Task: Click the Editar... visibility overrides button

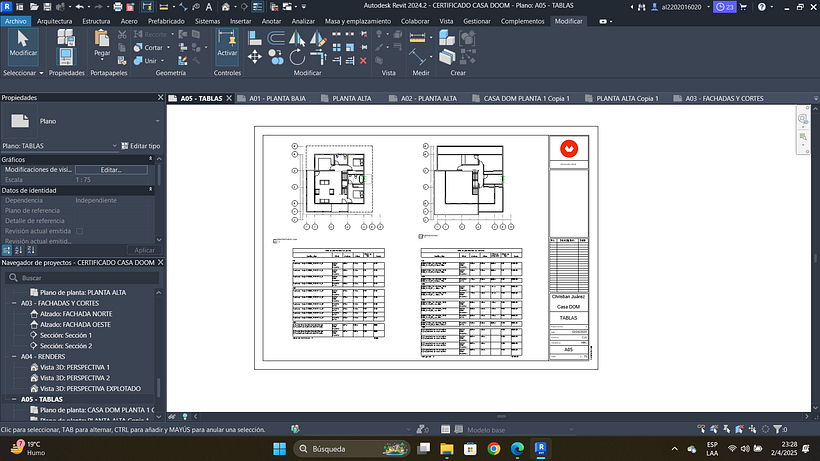Action: tap(111, 170)
